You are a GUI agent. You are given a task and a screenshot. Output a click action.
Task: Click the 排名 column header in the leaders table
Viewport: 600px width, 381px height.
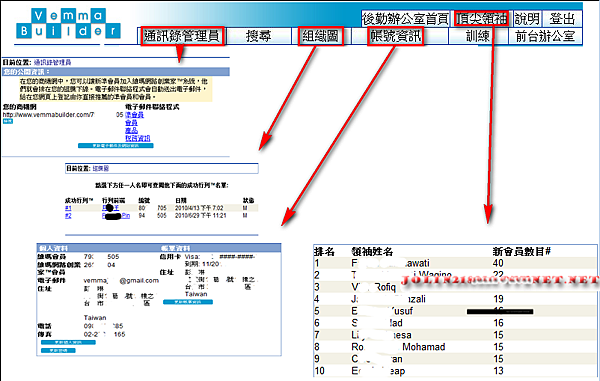tap(324, 252)
